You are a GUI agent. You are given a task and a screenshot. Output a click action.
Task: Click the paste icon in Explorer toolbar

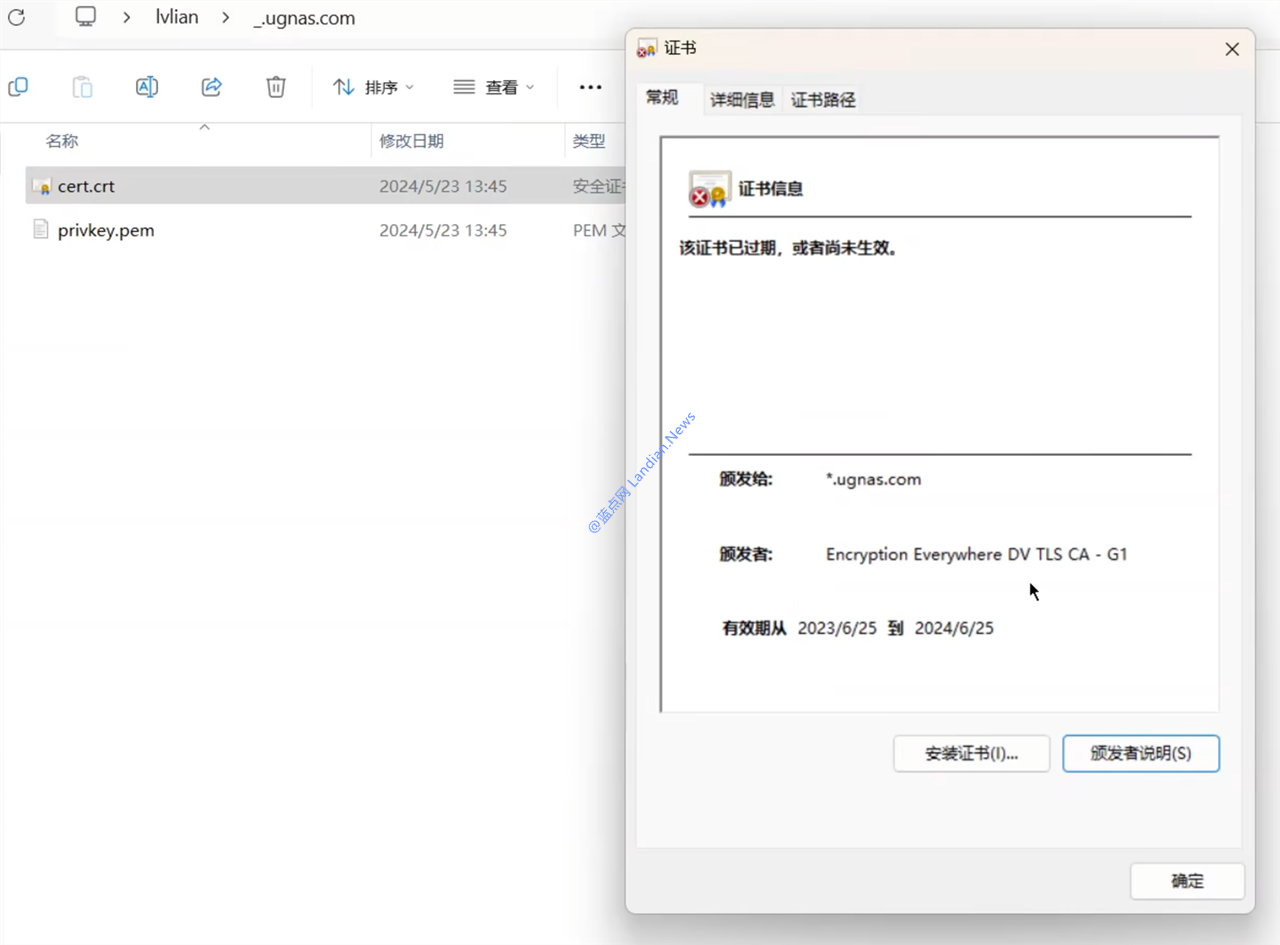click(82, 87)
